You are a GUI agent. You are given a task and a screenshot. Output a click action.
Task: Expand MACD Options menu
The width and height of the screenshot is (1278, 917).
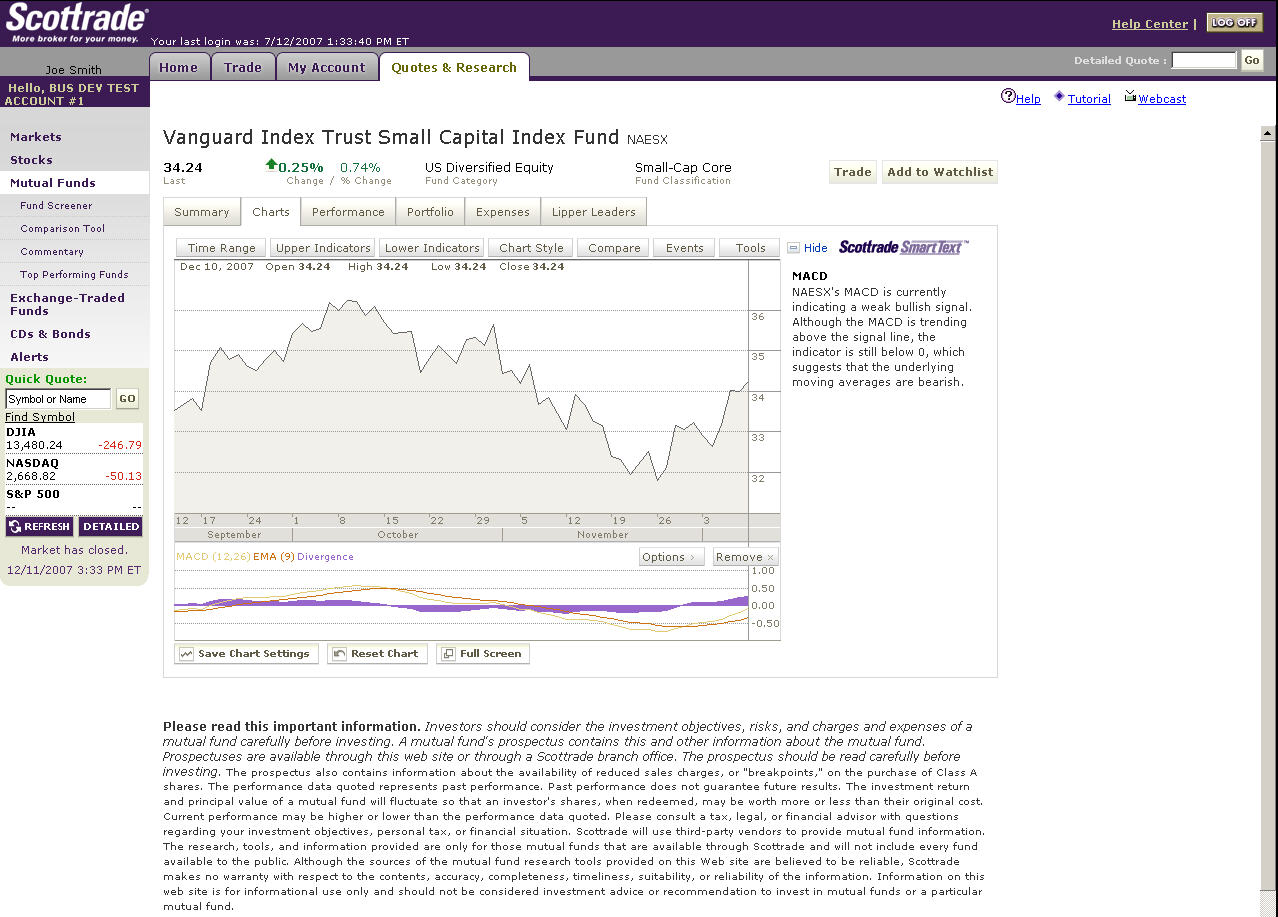(x=671, y=557)
